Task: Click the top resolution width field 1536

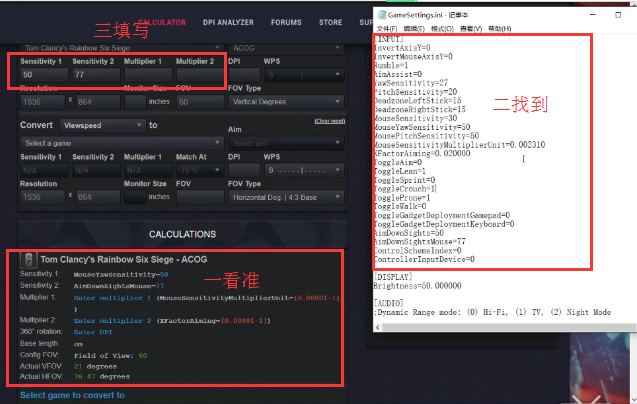Action: point(43,102)
